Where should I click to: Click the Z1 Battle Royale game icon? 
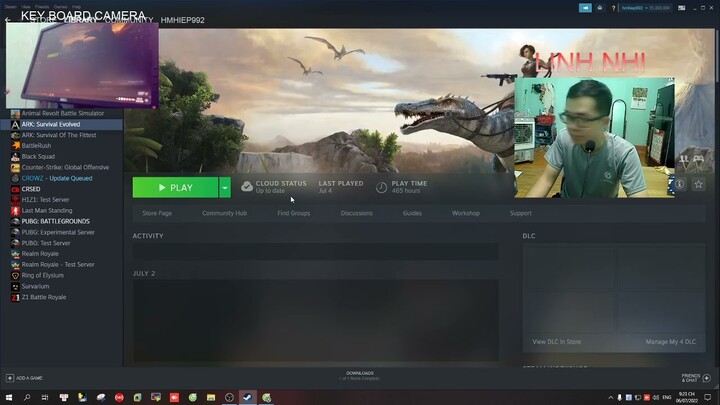pyautogui.click(x=15, y=297)
